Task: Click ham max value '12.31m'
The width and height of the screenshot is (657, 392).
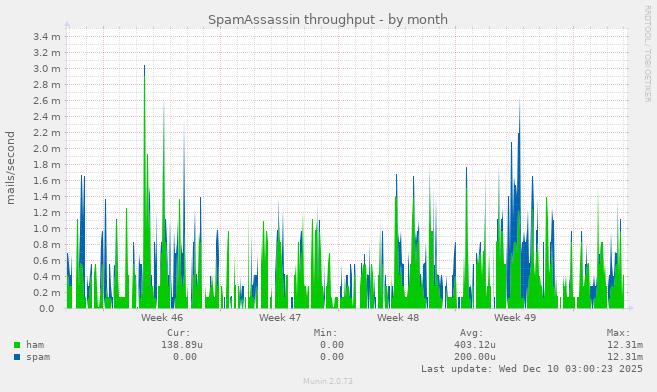Action: click(x=625, y=345)
